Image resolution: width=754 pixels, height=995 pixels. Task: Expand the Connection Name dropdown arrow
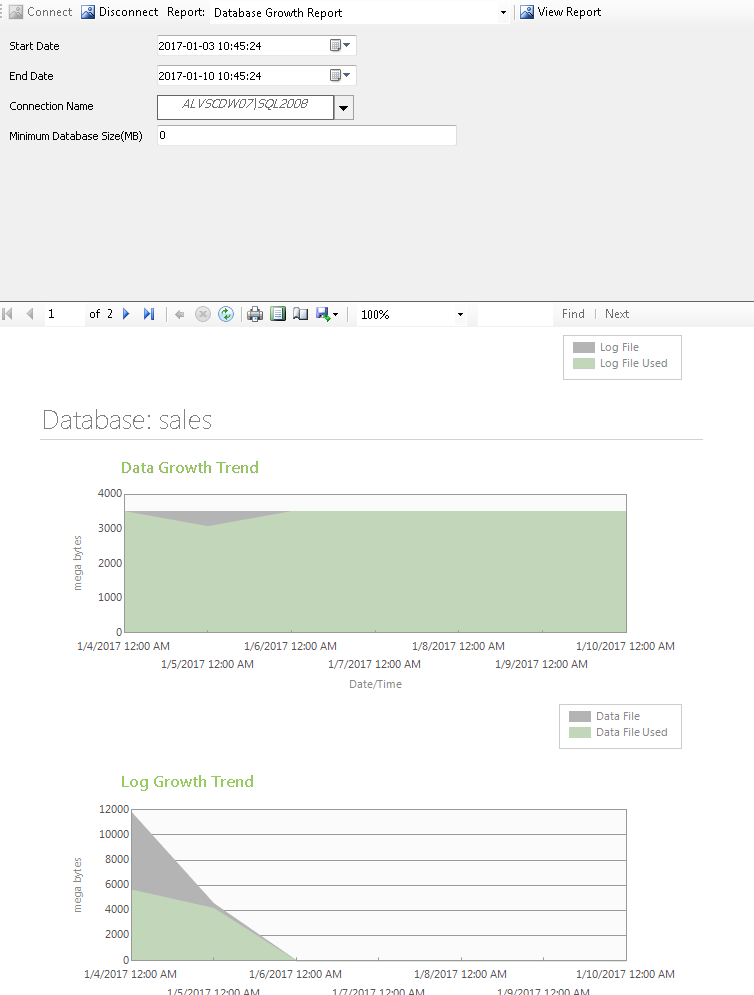343,108
